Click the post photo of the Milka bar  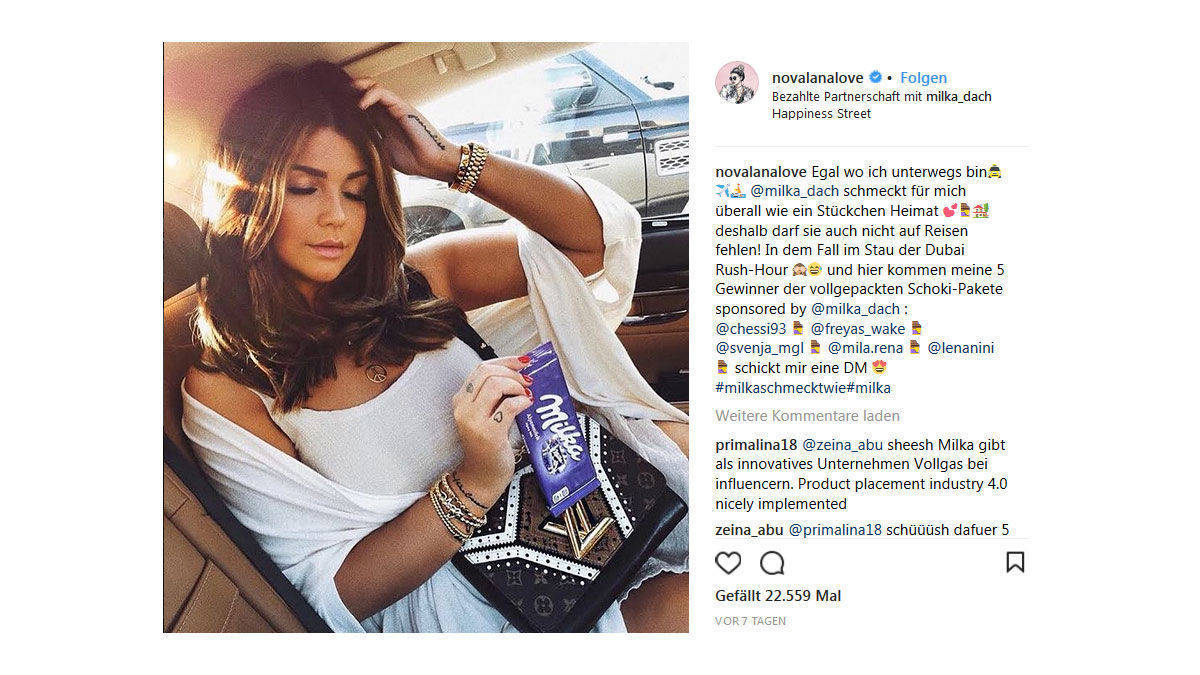[x=426, y=337]
